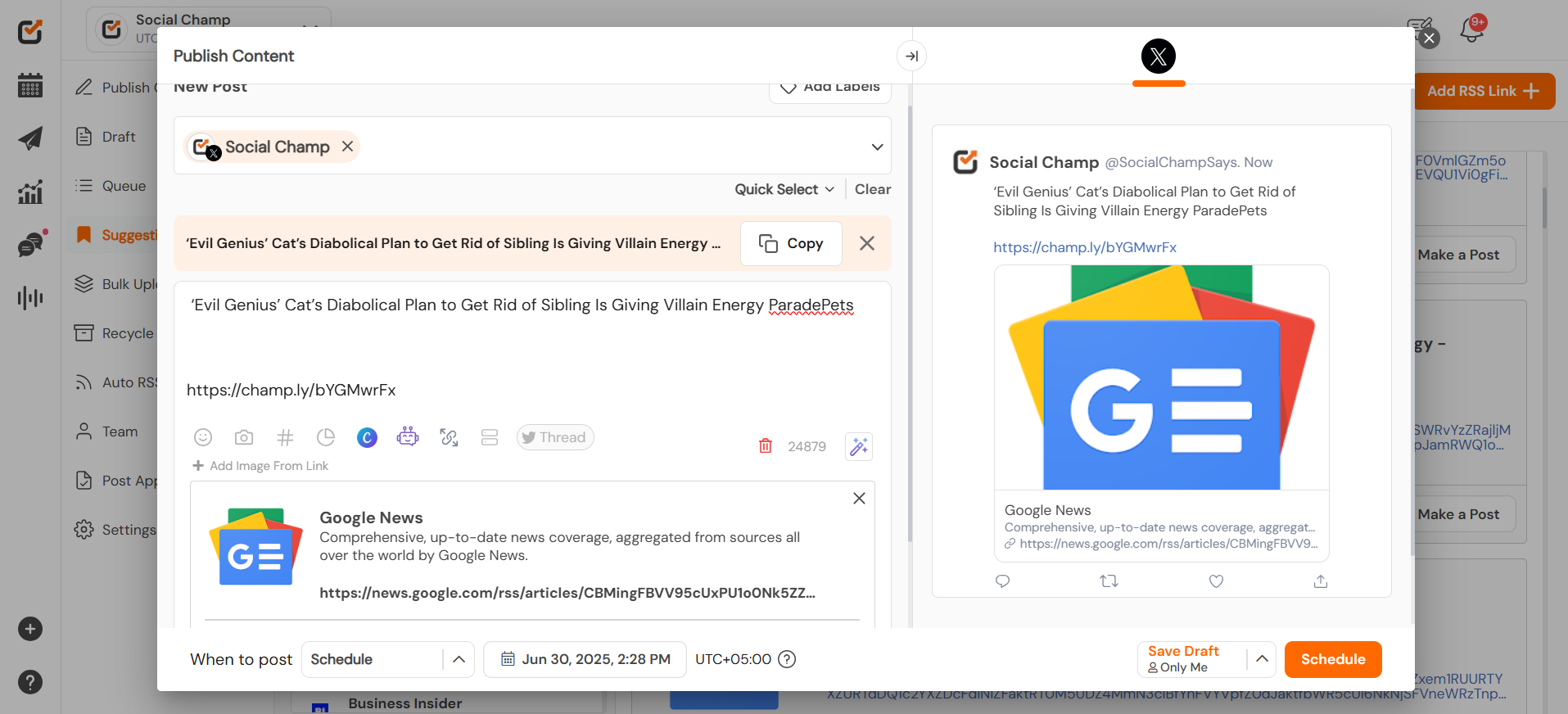
Task: Pick date Jun 30, 2025, 2:28 PM
Action: click(585, 659)
